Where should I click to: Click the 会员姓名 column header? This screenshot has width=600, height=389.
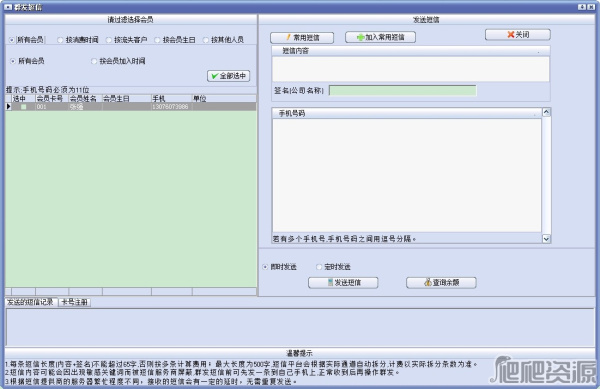(86, 99)
